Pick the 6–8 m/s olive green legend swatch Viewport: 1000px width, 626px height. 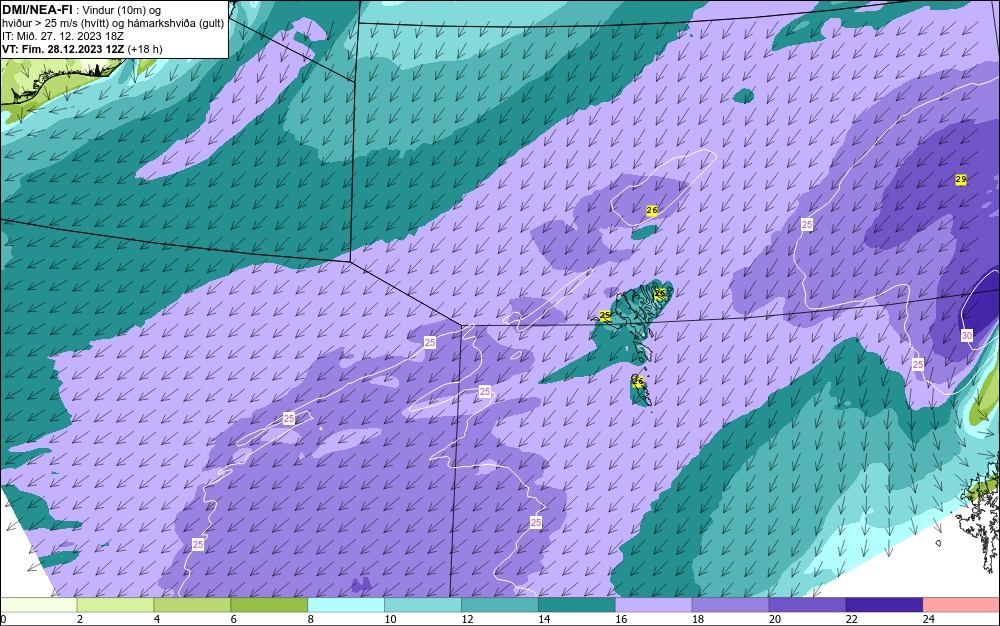click(269, 605)
